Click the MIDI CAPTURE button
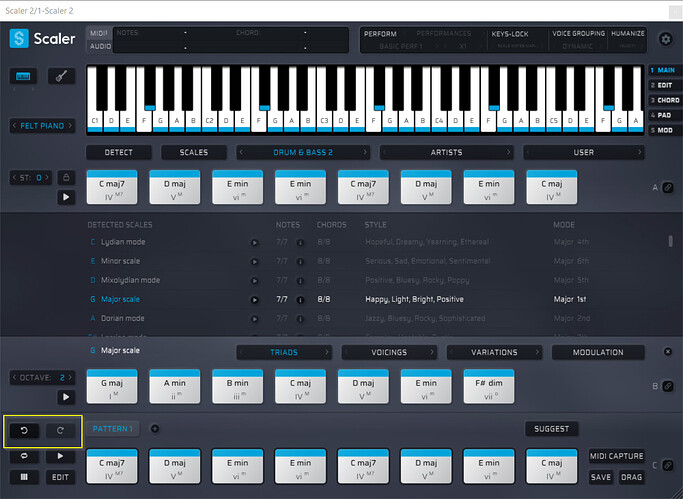683x499 pixels. [616, 455]
